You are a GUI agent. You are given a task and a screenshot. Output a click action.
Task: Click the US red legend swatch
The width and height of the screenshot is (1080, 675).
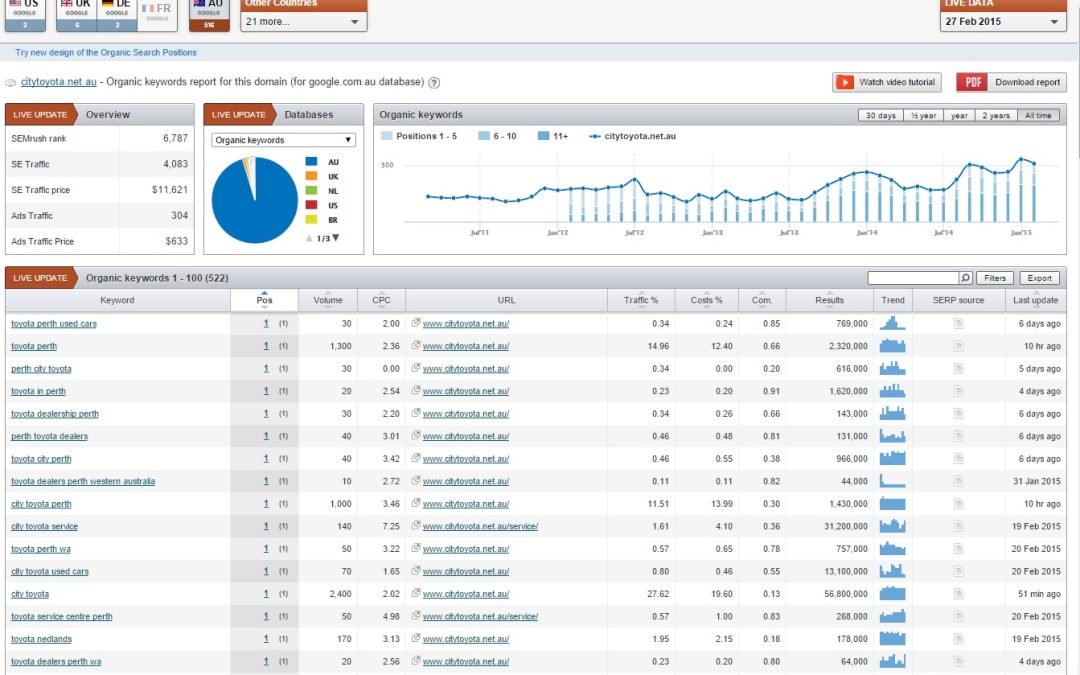tap(311, 205)
